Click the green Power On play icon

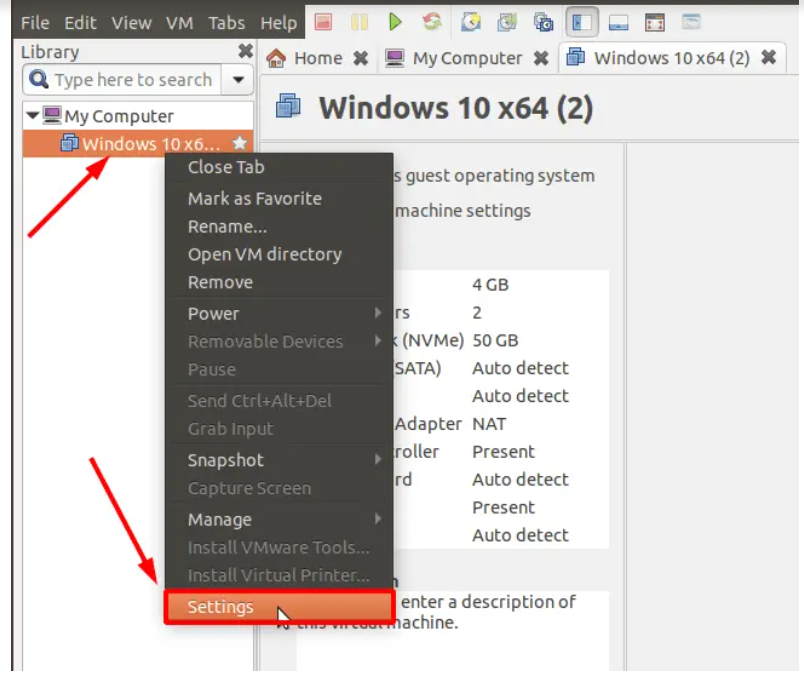coord(395,22)
